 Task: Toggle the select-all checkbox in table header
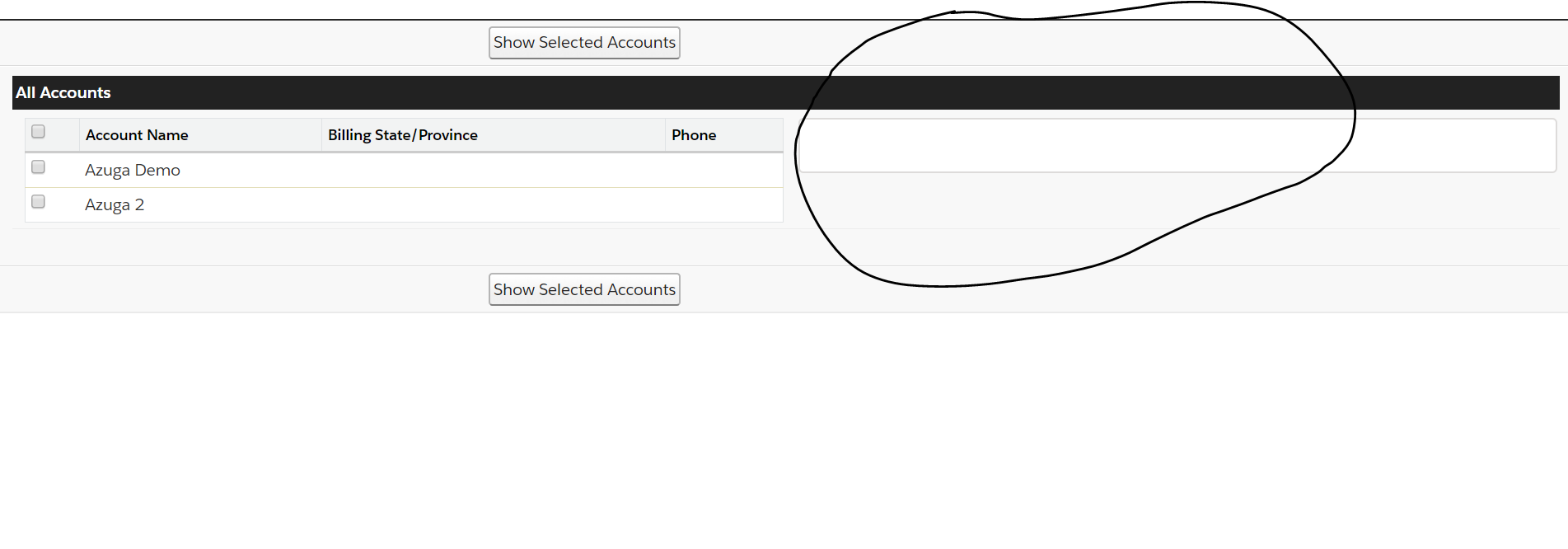pos(38,132)
